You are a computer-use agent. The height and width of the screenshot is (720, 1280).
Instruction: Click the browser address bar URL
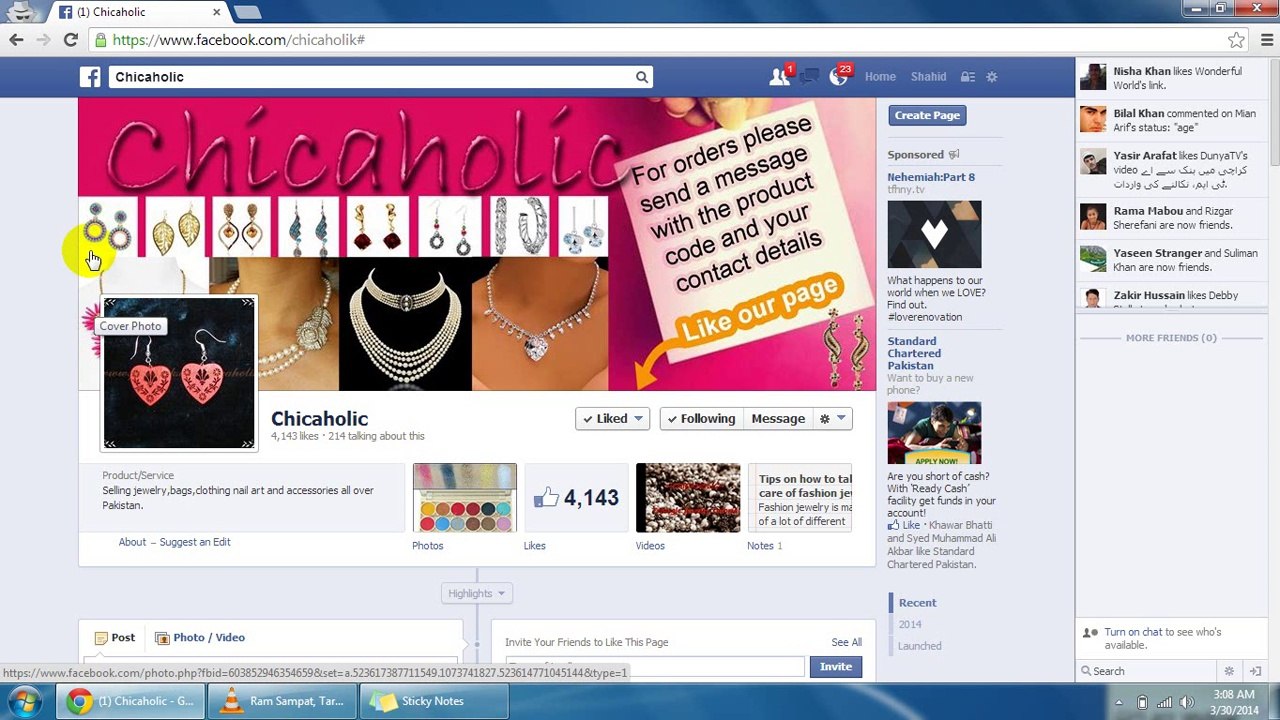(x=238, y=40)
